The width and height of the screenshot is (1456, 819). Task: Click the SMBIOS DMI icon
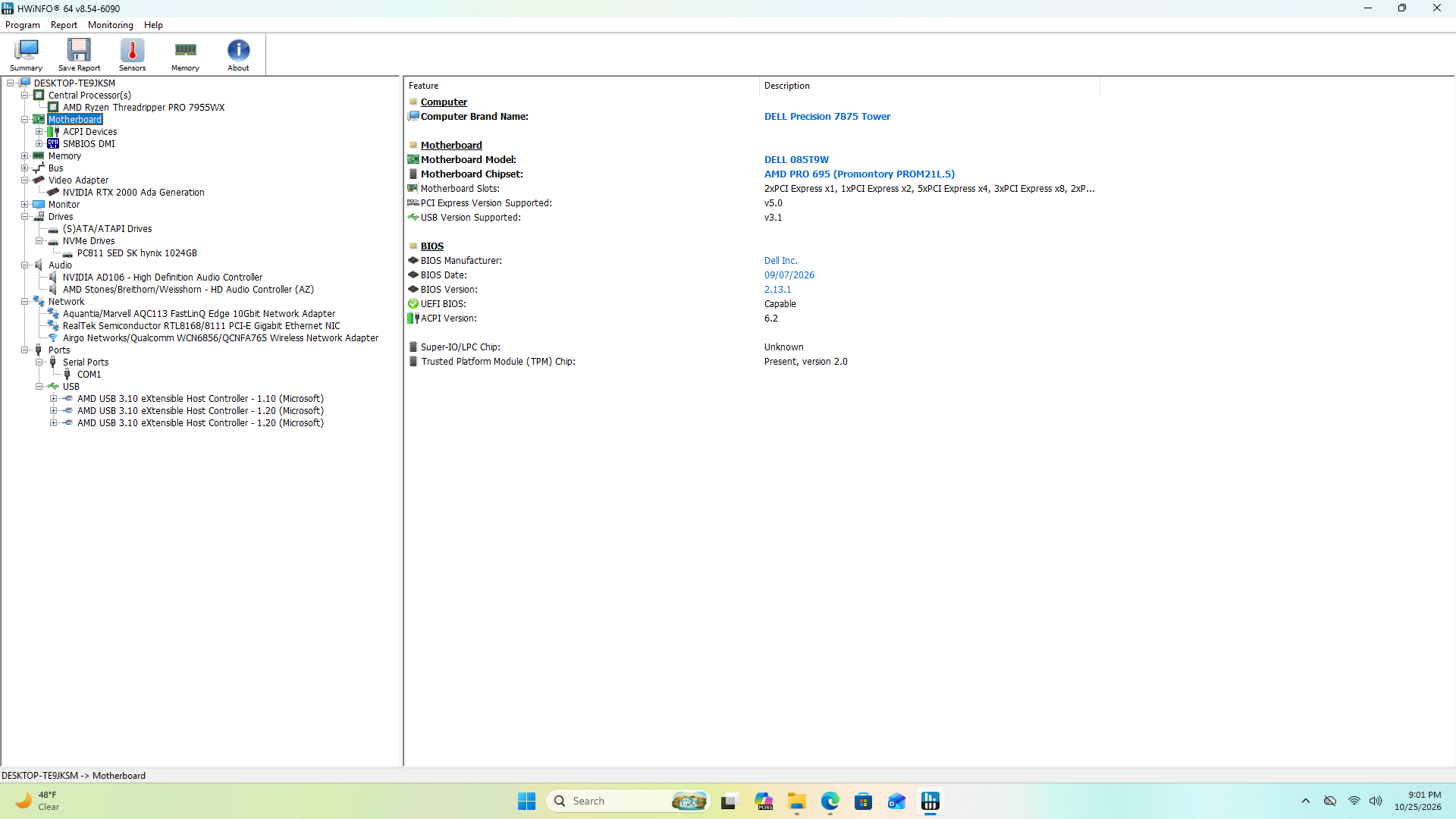[53, 144]
